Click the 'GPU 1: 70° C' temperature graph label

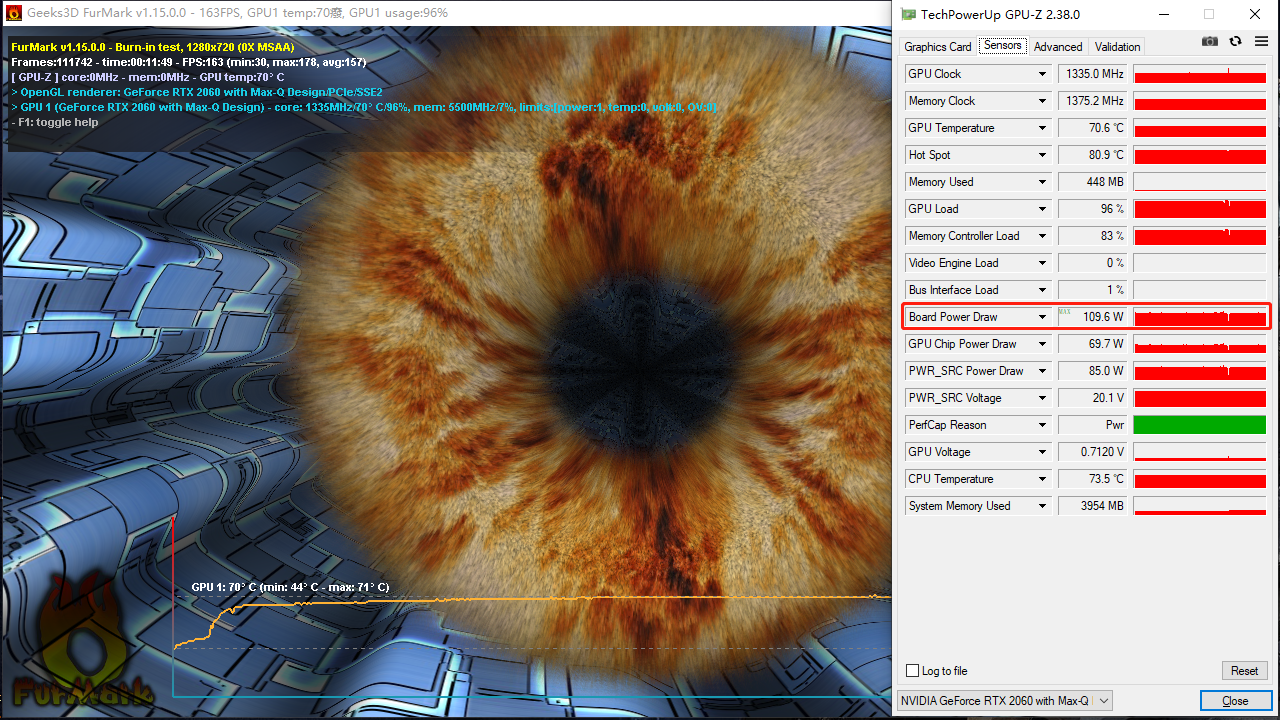tap(290, 587)
